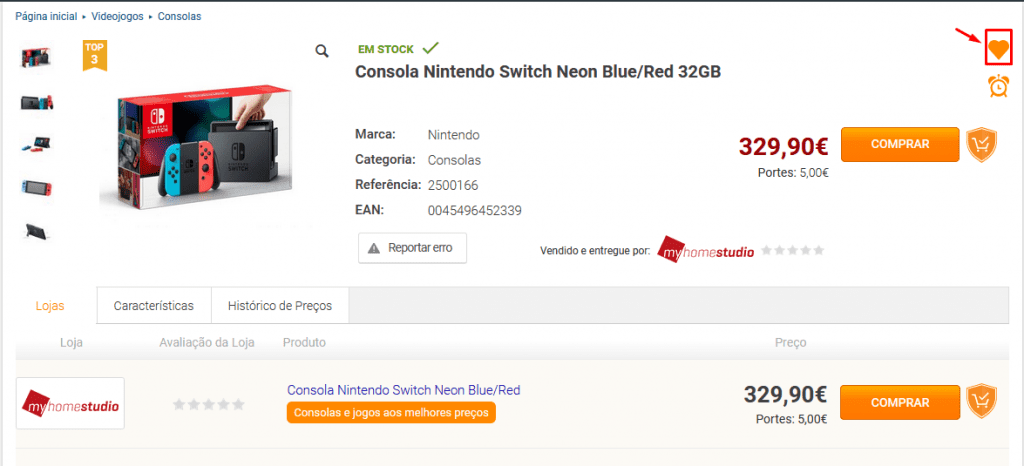Zoom product image with magnifier icon
Viewport: 1024px width, 466px height.
[322, 51]
